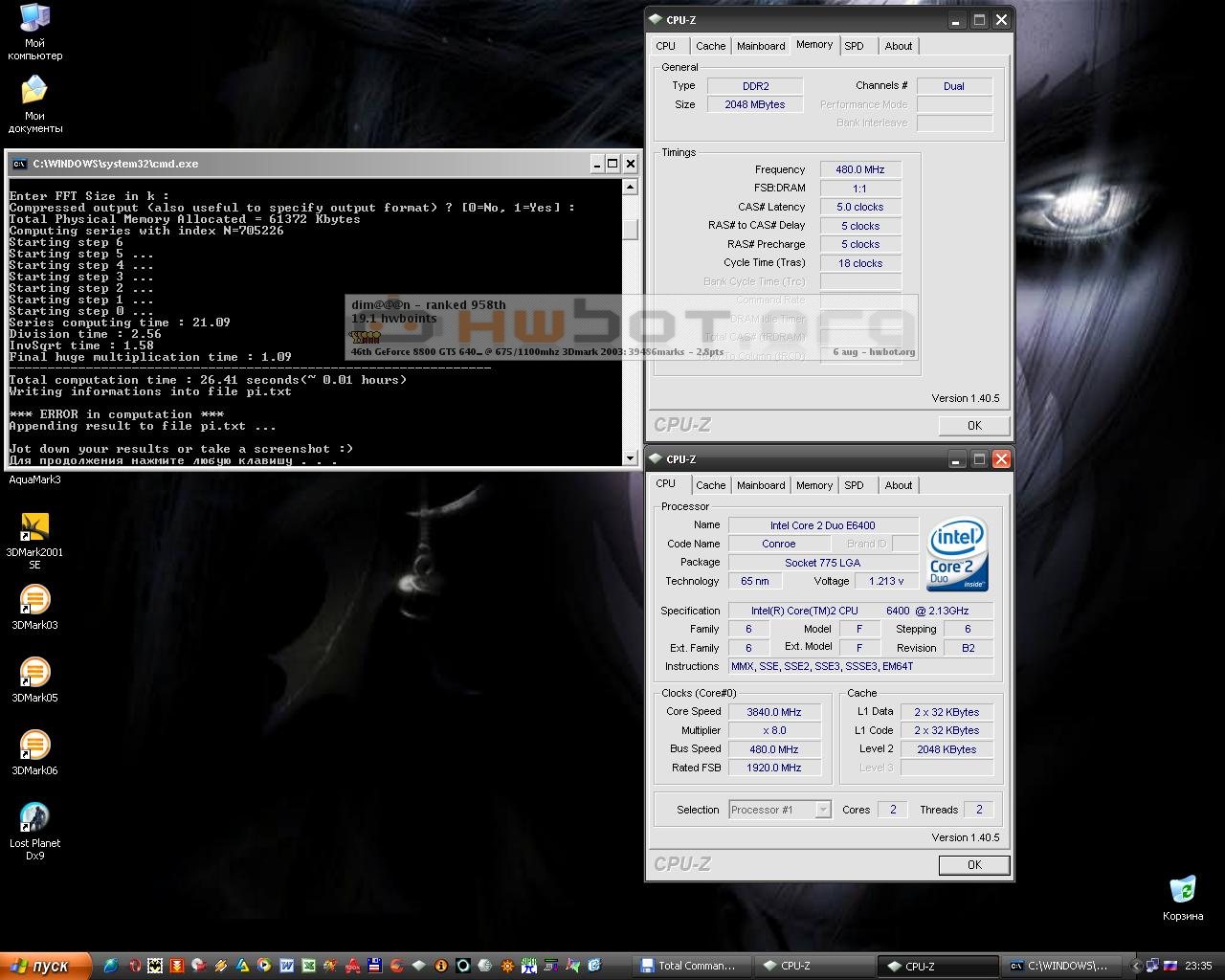This screenshot has width=1225, height=980.
Task: Open the My Computer desktop icon
Action: click(x=34, y=33)
